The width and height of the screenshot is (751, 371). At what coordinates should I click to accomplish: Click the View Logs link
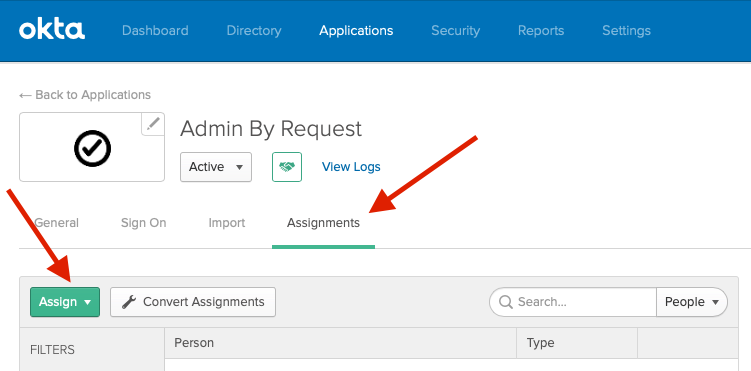coord(351,167)
